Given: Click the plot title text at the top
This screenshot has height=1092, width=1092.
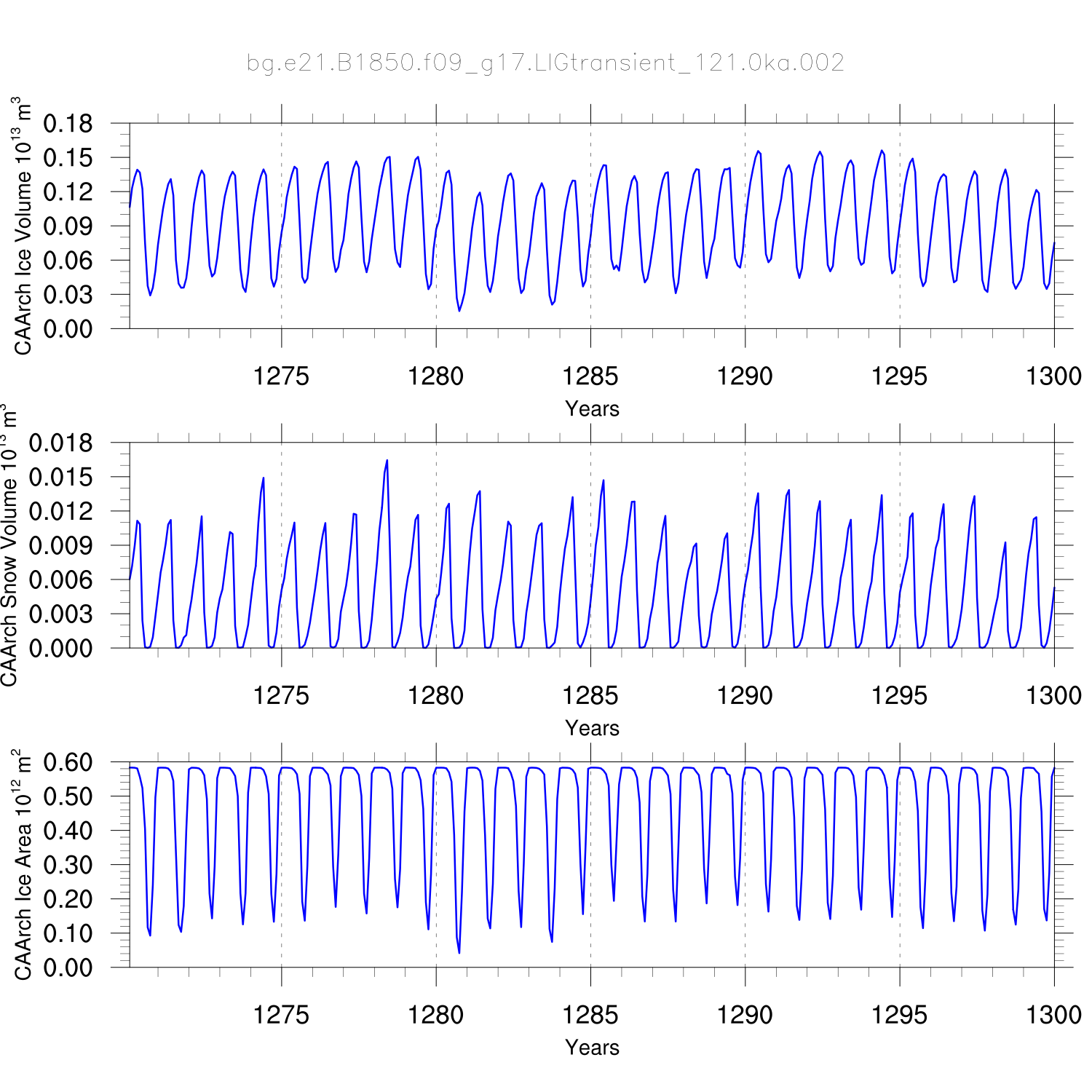Looking at the screenshot, I should tap(545, 63).
